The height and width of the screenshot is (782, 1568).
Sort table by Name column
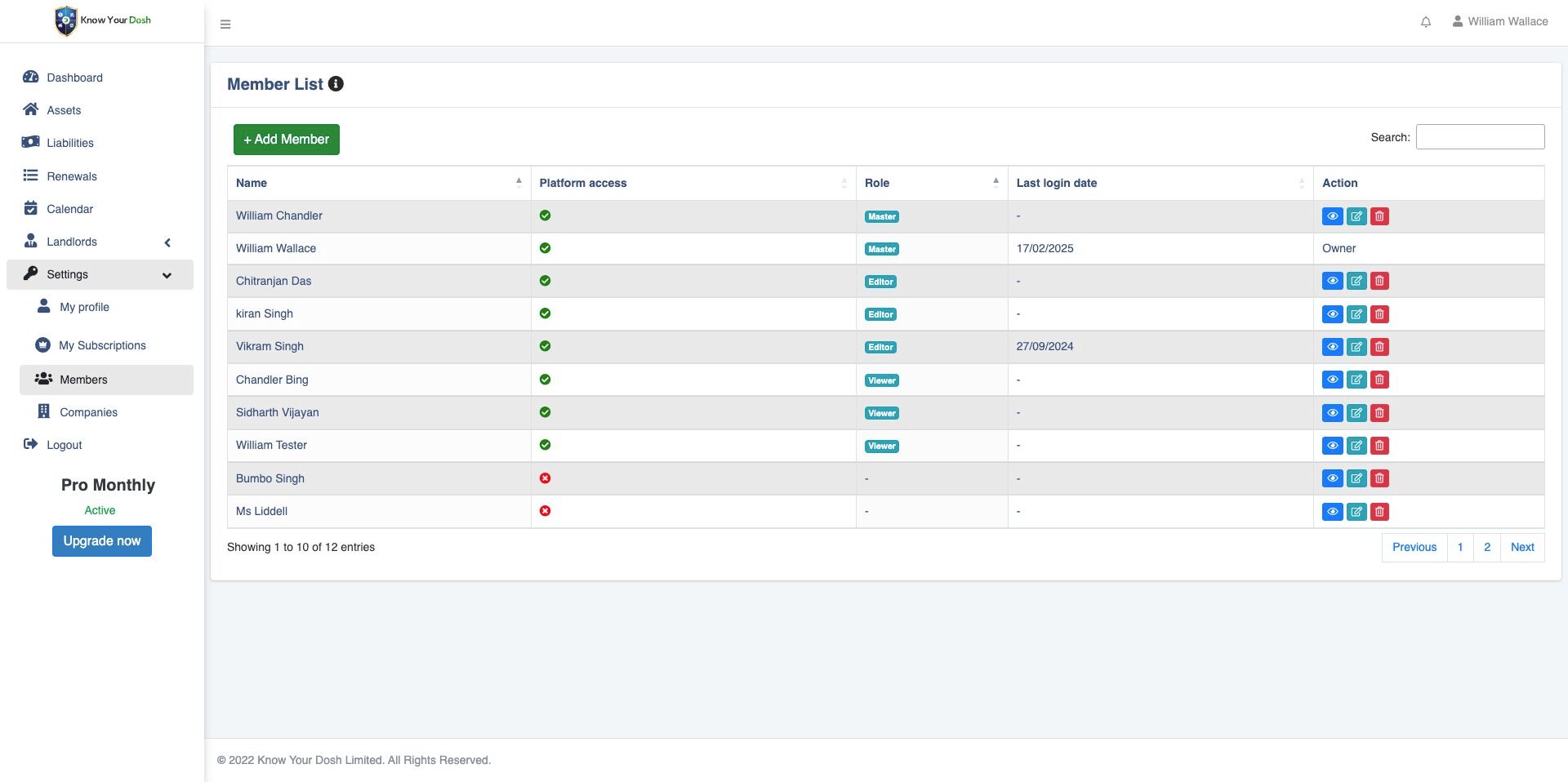(379, 183)
